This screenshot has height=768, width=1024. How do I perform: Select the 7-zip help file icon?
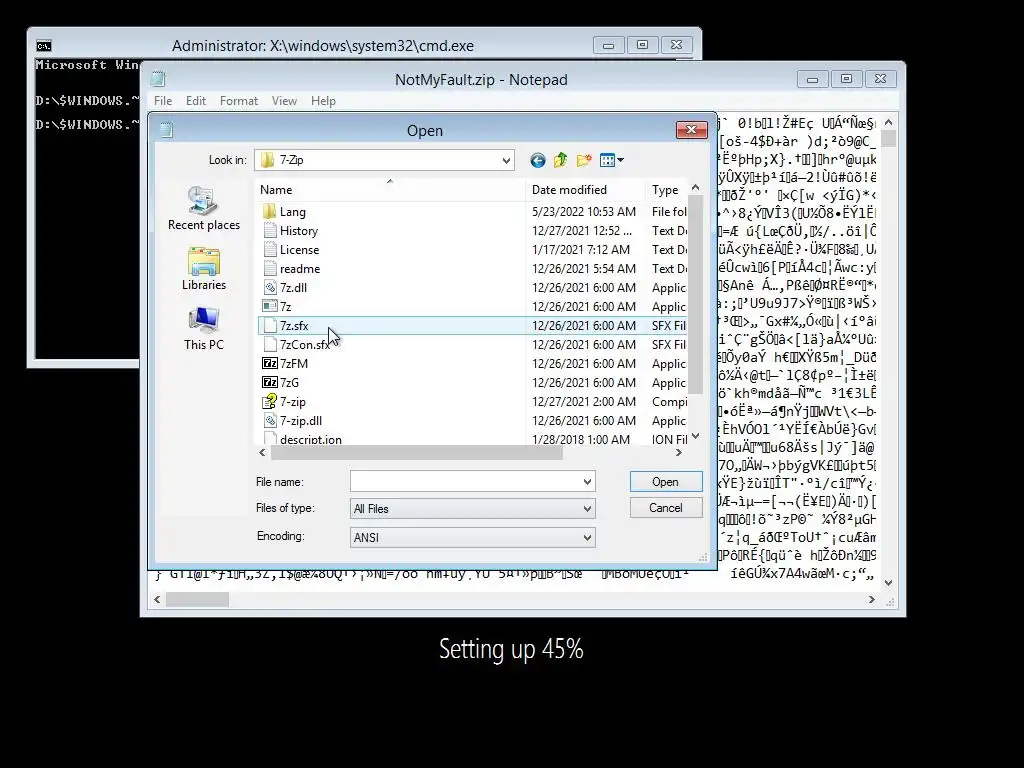pyautogui.click(x=270, y=401)
